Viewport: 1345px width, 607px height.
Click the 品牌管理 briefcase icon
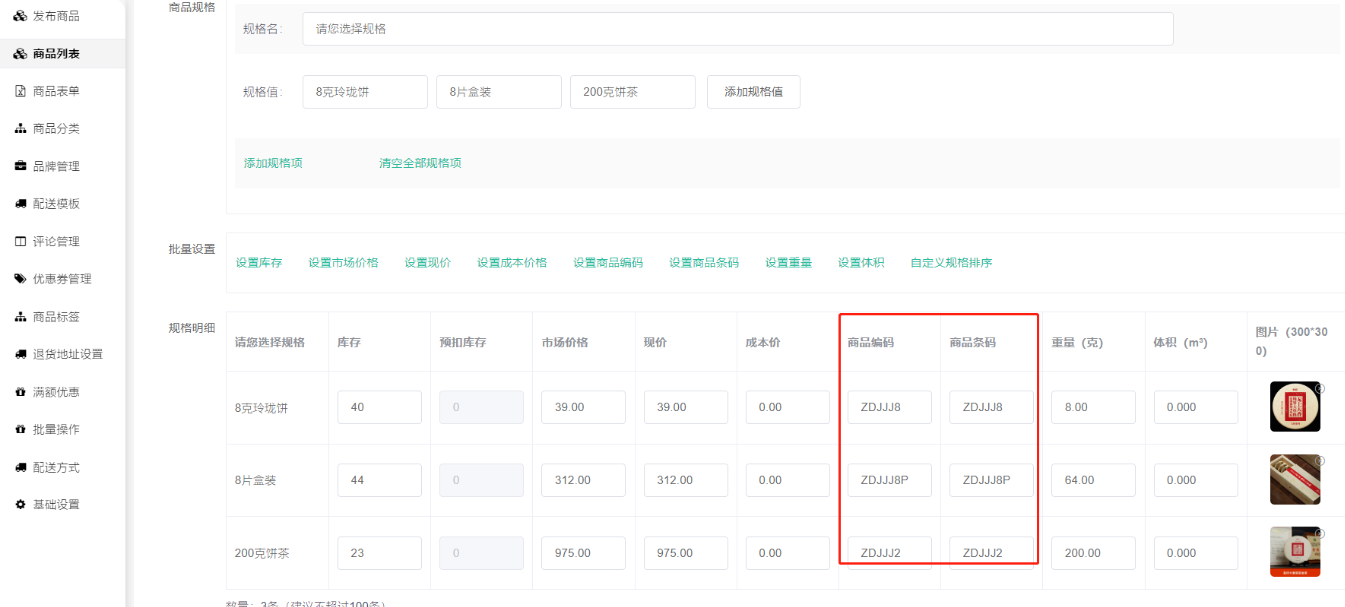(x=20, y=166)
